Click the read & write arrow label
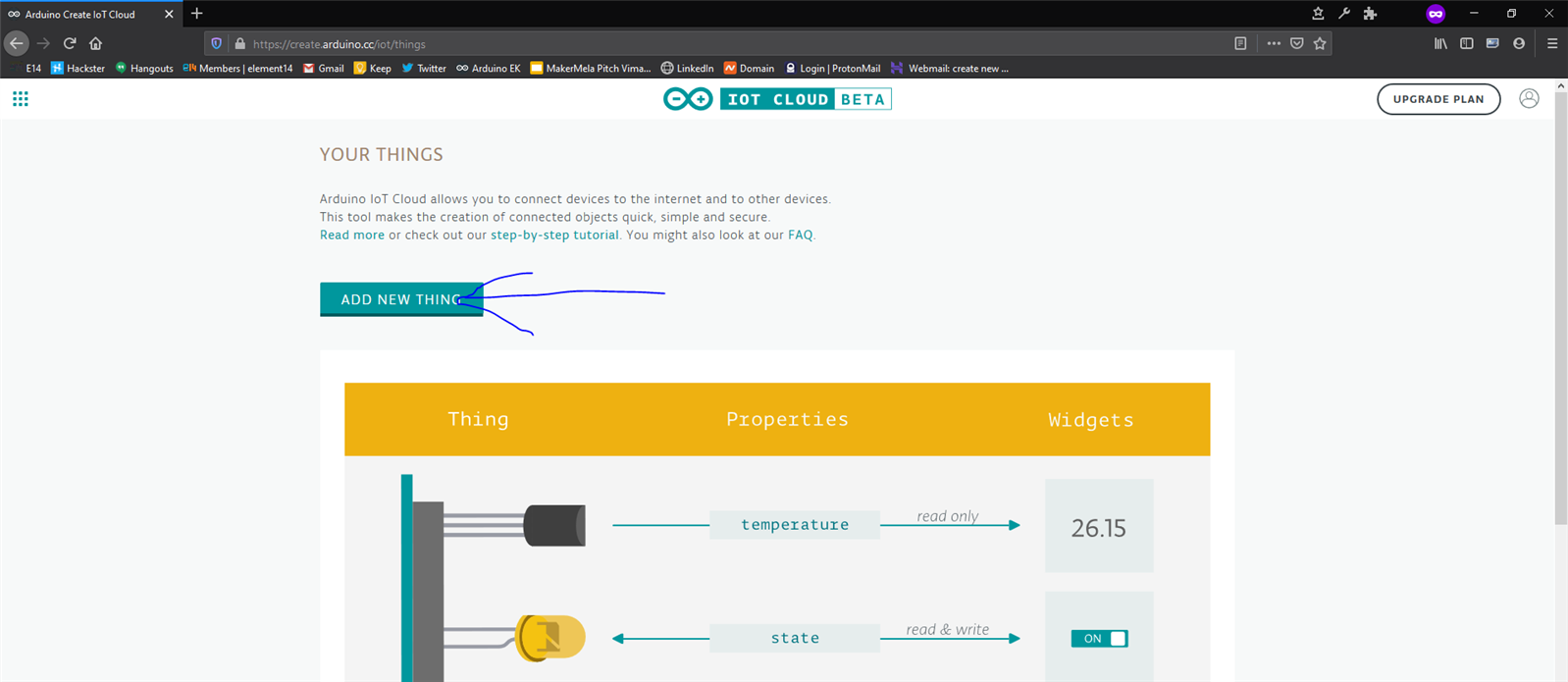Image resolution: width=1568 pixels, height=682 pixels. click(947, 629)
